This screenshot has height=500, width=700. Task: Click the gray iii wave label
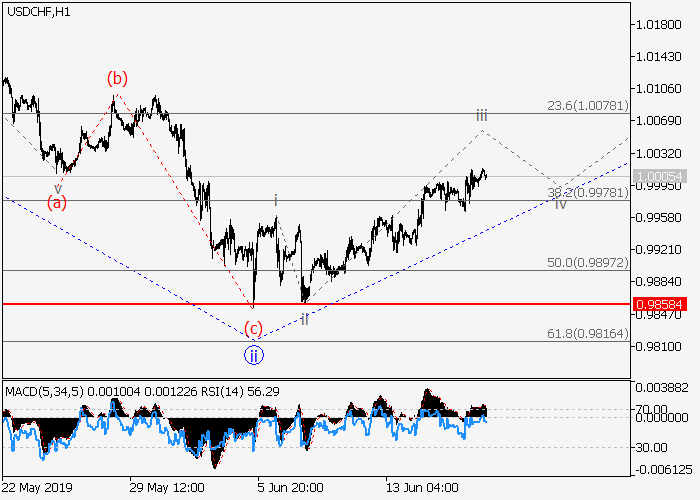(481, 115)
